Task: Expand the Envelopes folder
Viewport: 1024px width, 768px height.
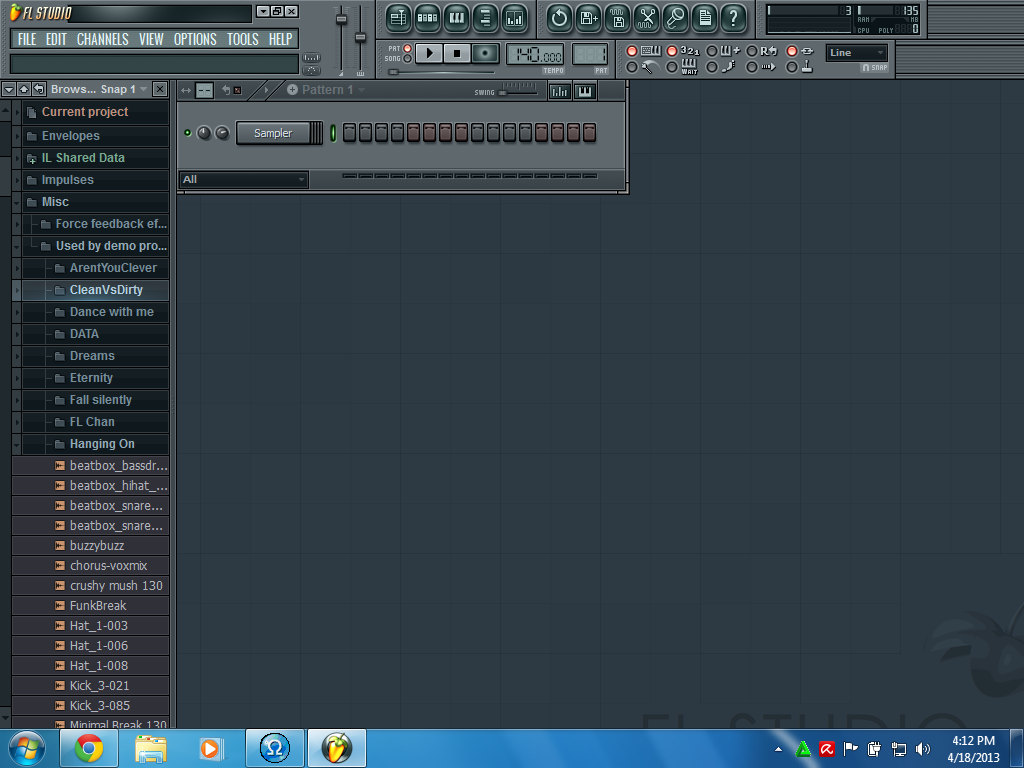Action: 17,136
